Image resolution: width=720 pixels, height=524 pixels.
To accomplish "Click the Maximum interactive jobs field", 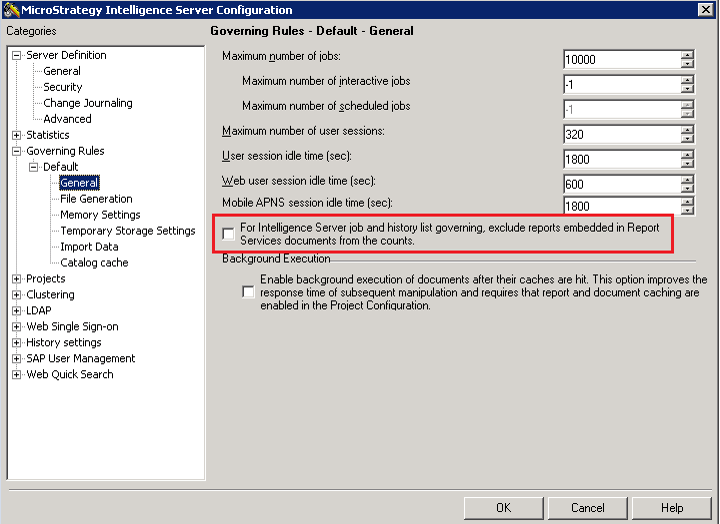I will (x=622, y=85).
